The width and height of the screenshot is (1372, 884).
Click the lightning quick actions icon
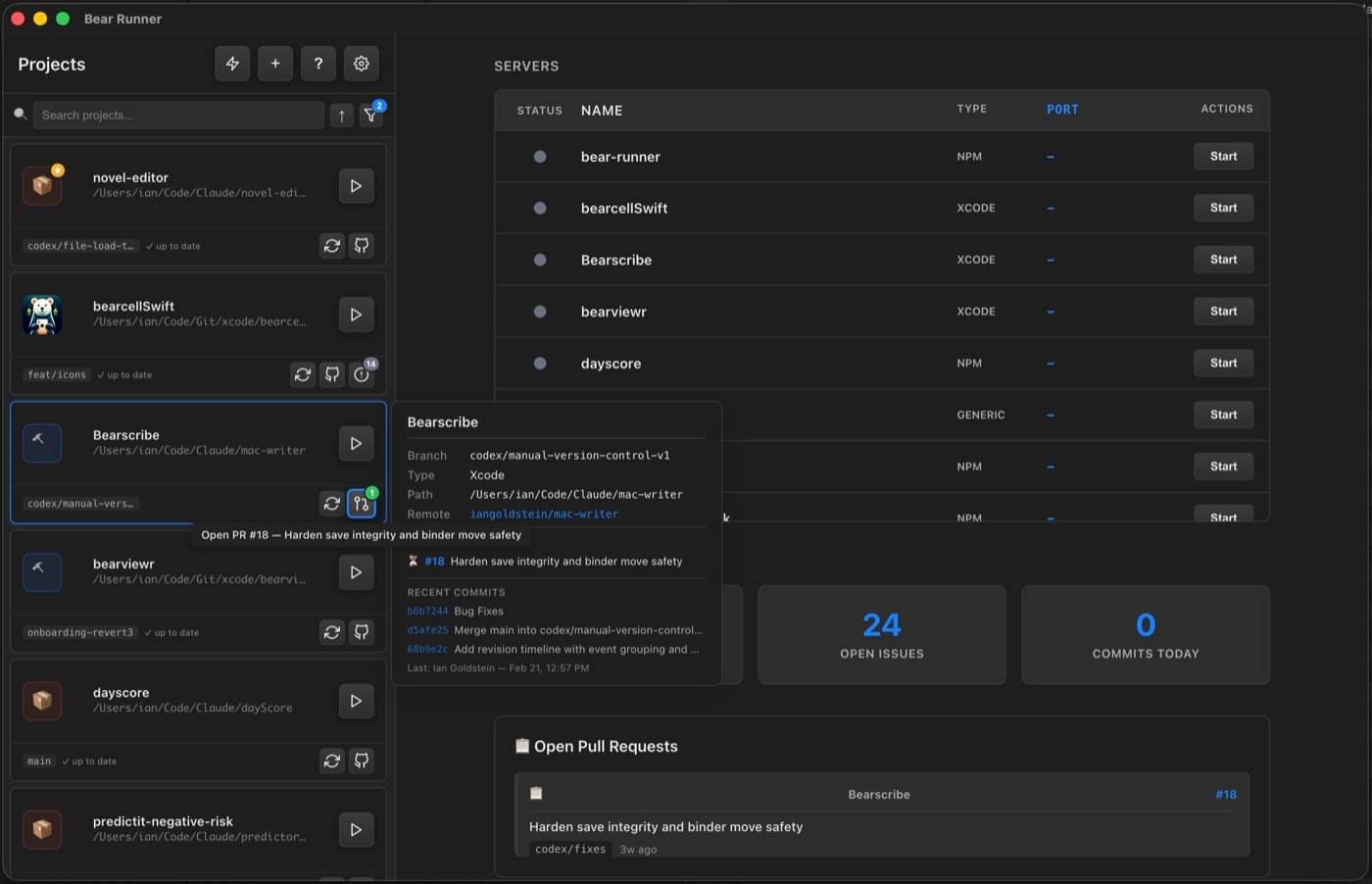(232, 63)
